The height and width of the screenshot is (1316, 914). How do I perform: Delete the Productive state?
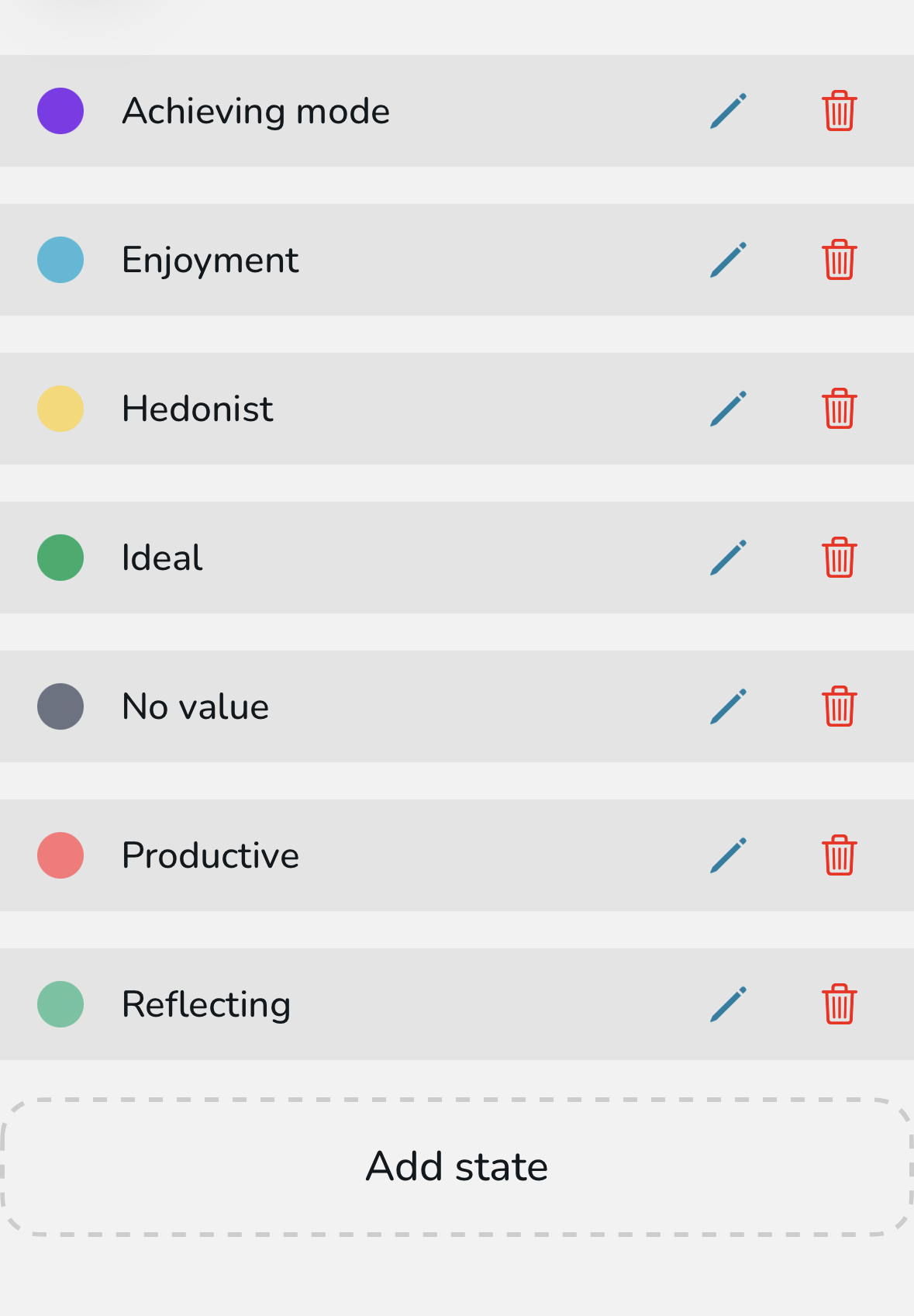pos(839,855)
